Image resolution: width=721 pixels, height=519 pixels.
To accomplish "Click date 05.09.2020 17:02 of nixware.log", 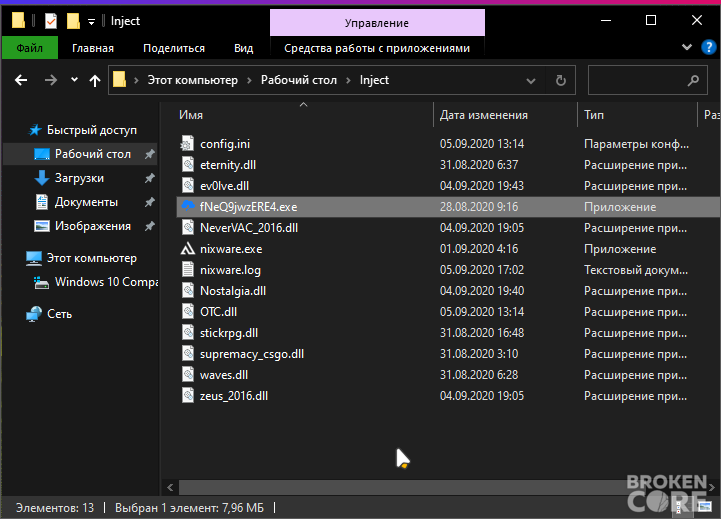I will coord(482,270).
